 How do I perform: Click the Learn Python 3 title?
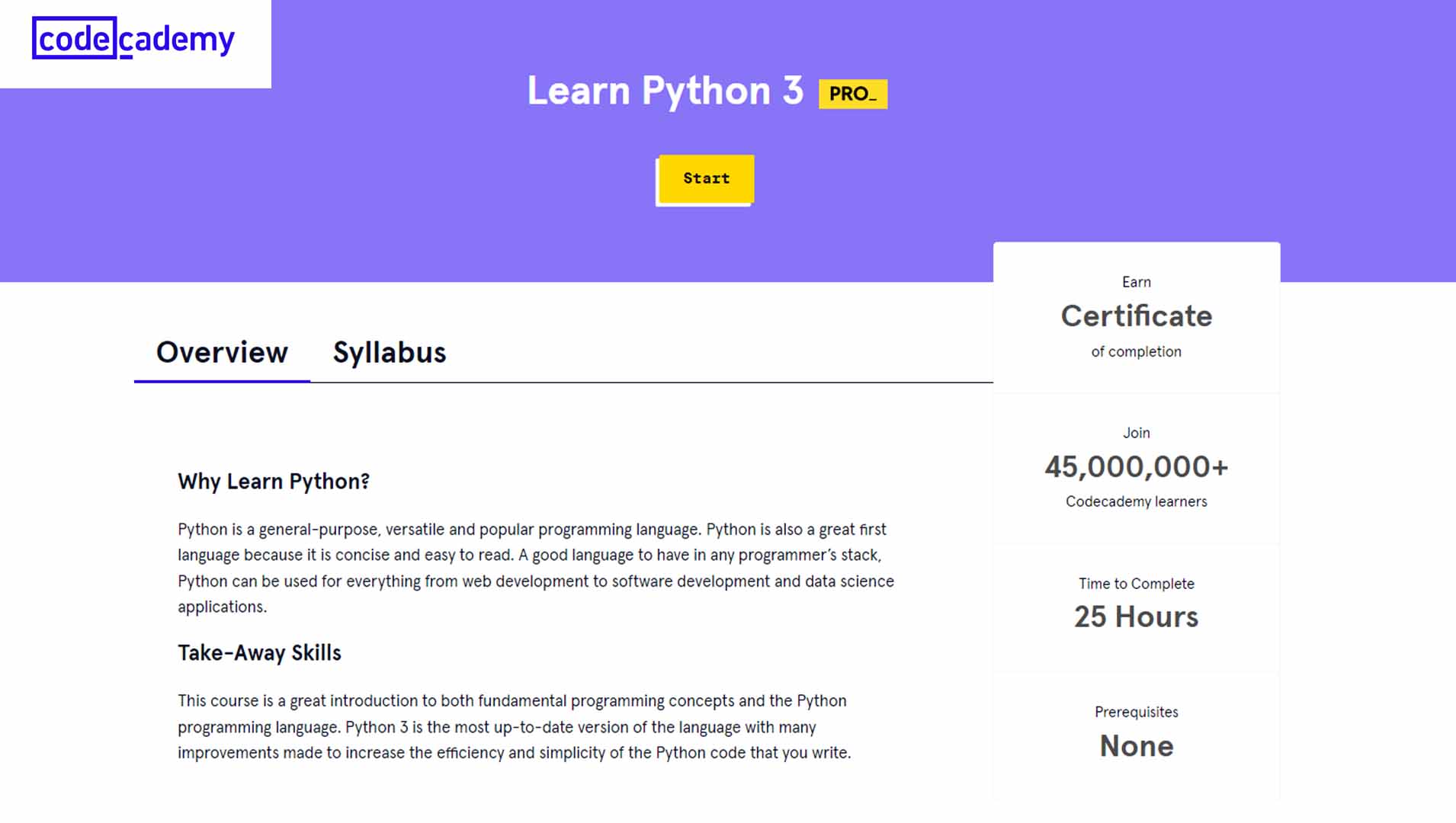[x=665, y=91]
